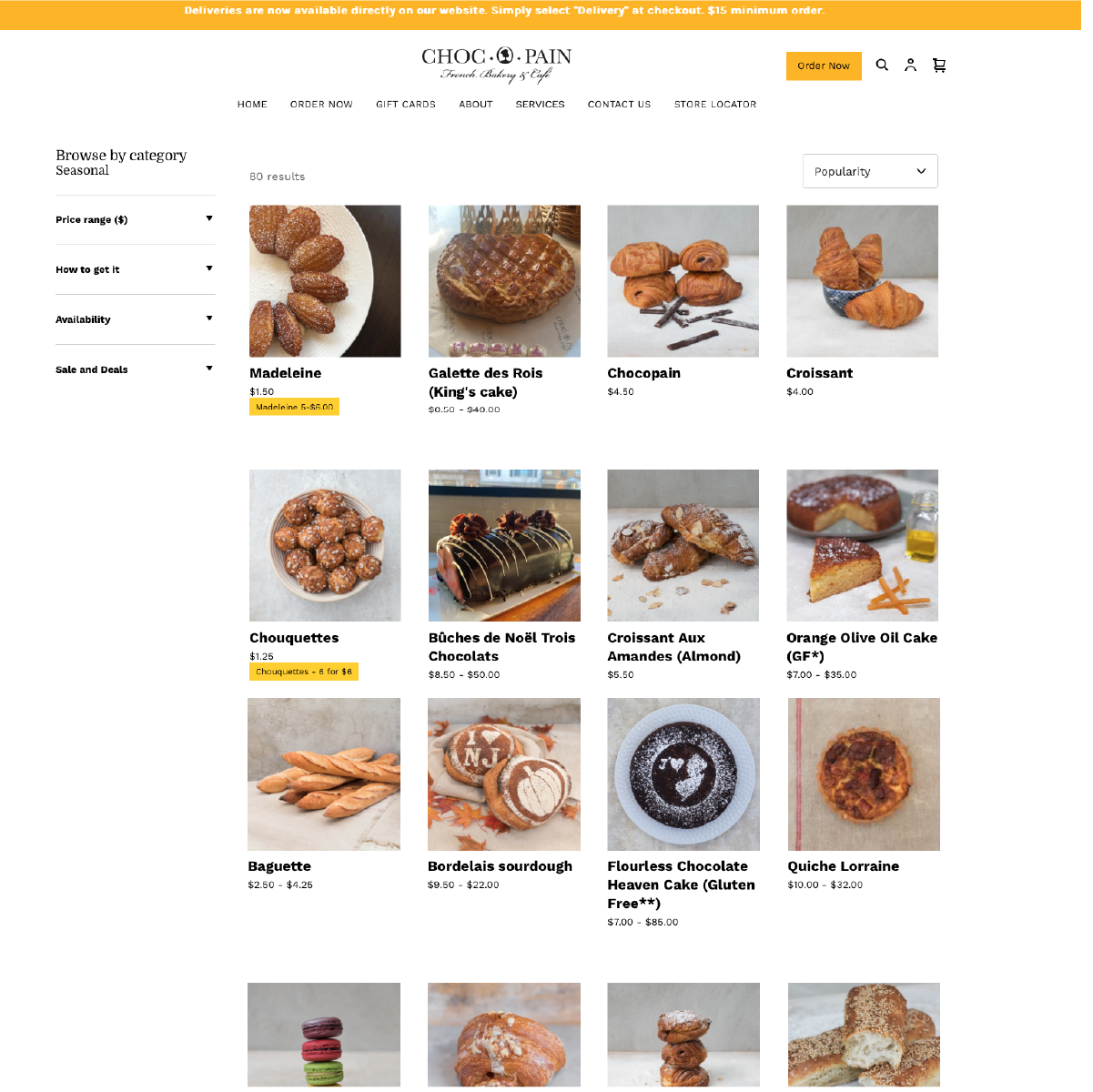Open the user account icon

tap(910, 65)
